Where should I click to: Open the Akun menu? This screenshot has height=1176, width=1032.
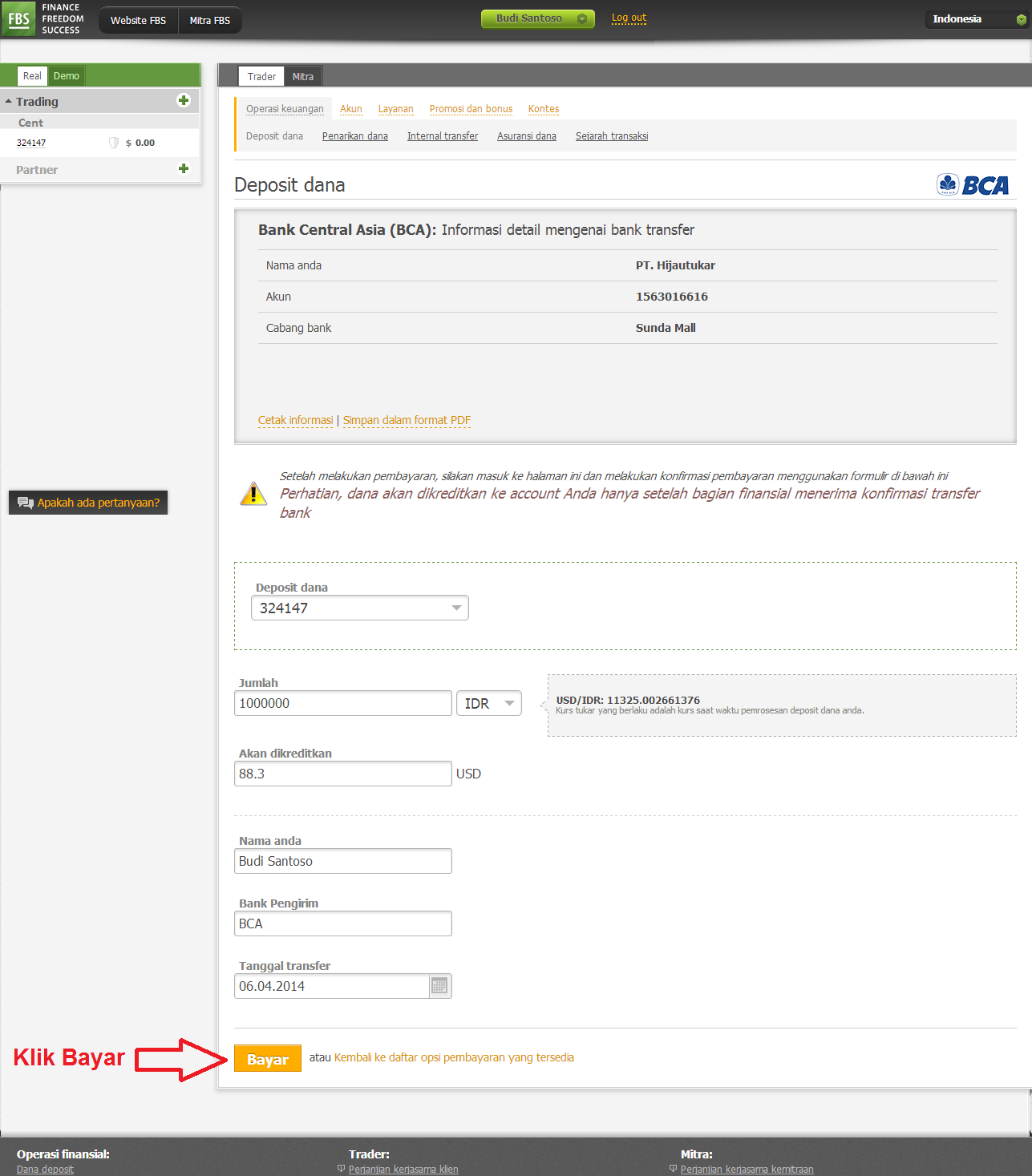click(351, 109)
